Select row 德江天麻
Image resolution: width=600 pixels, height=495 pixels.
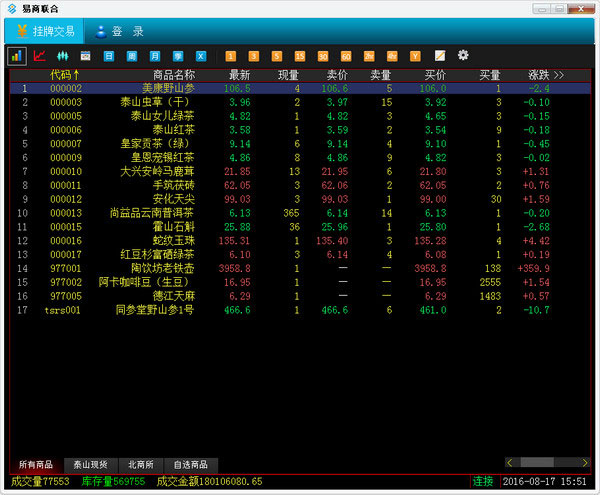(300, 296)
